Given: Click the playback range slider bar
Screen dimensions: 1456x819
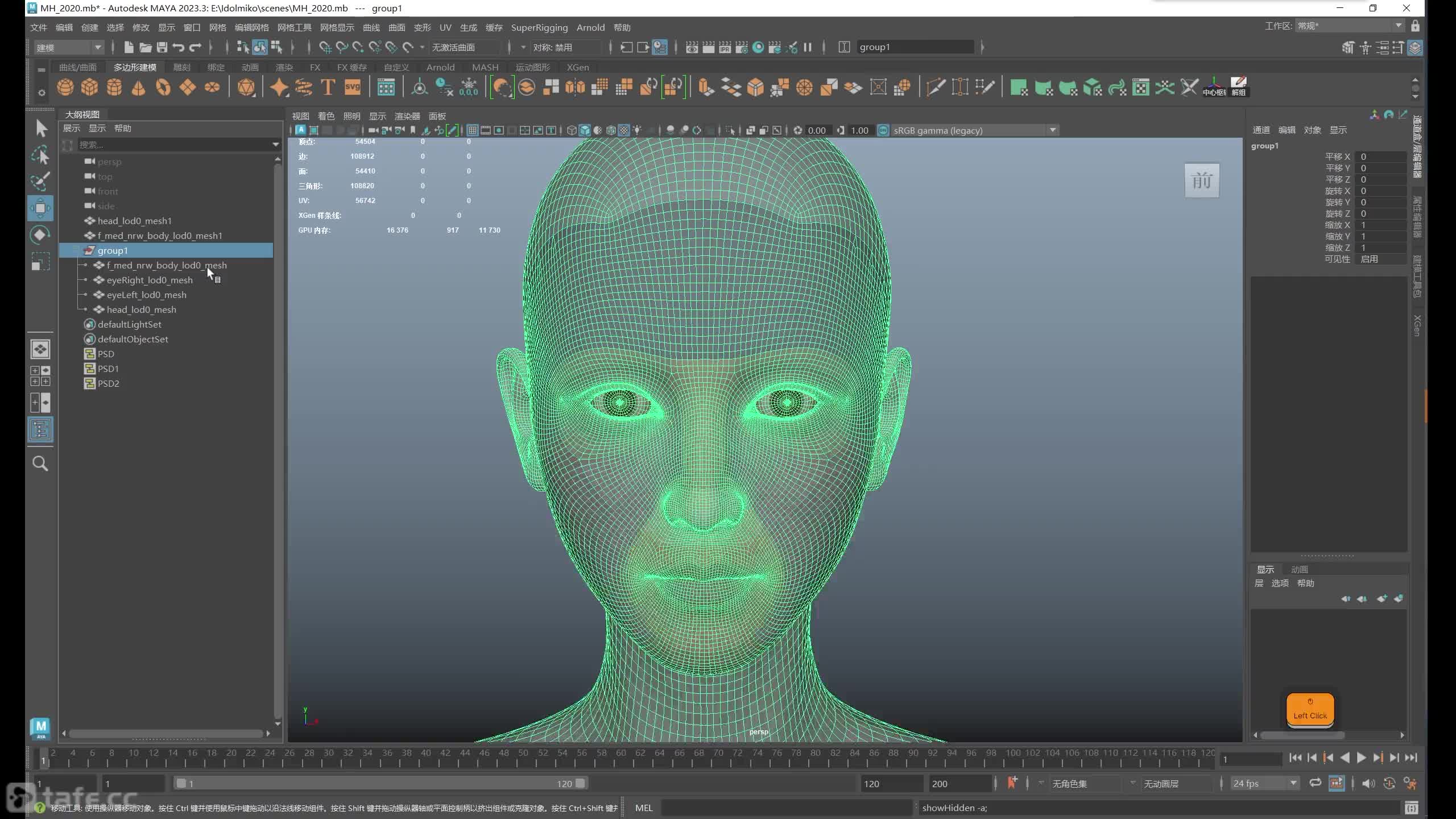Looking at the screenshot, I should pos(380,783).
